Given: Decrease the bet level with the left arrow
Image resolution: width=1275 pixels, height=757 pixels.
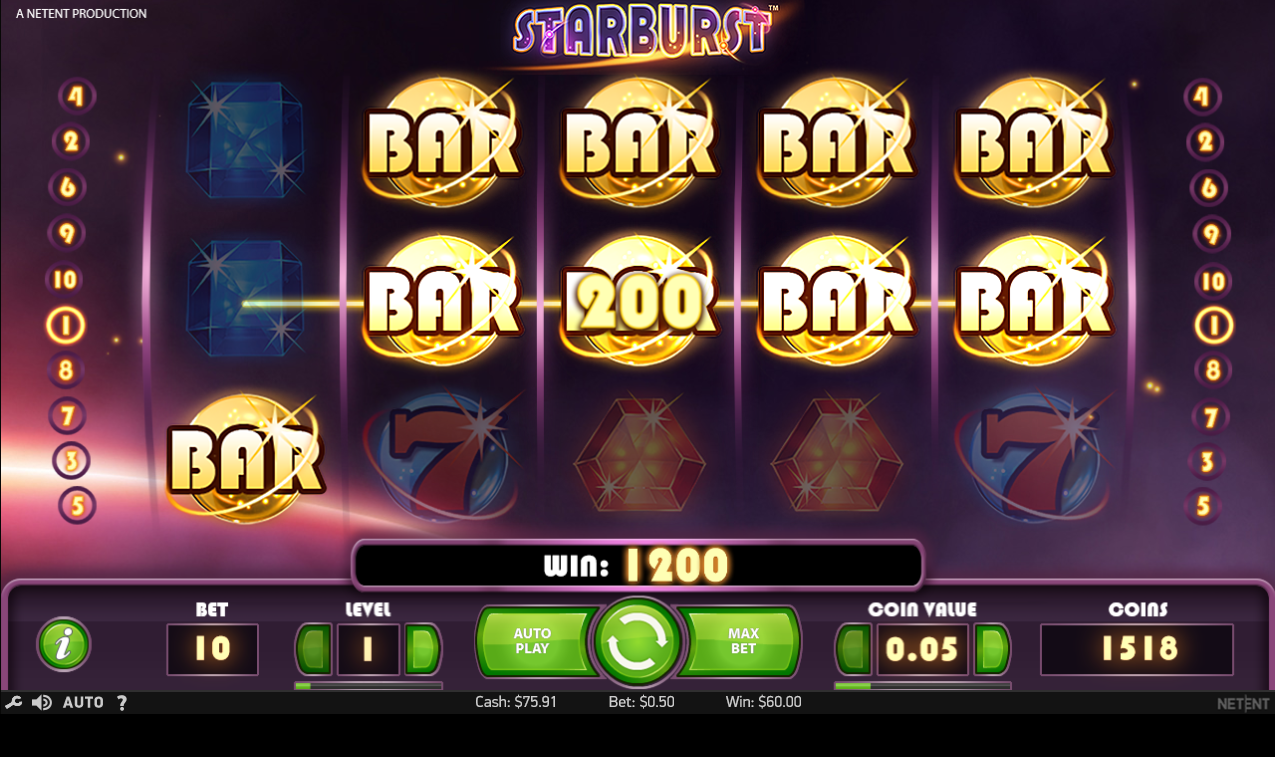Looking at the screenshot, I should [314, 650].
